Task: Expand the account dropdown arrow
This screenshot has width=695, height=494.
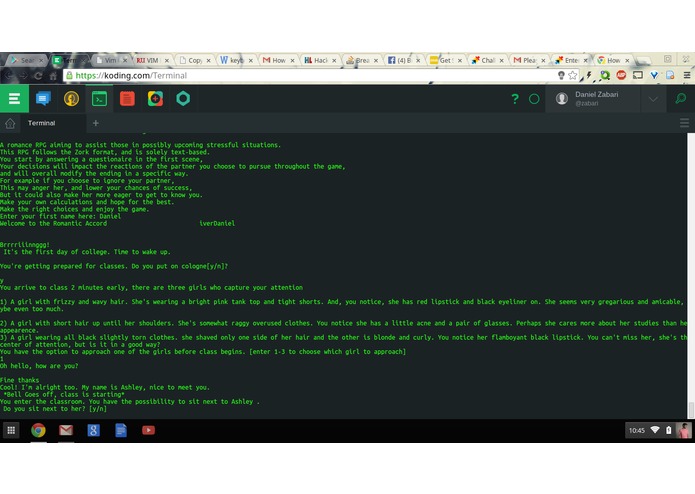Action: point(653,99)
